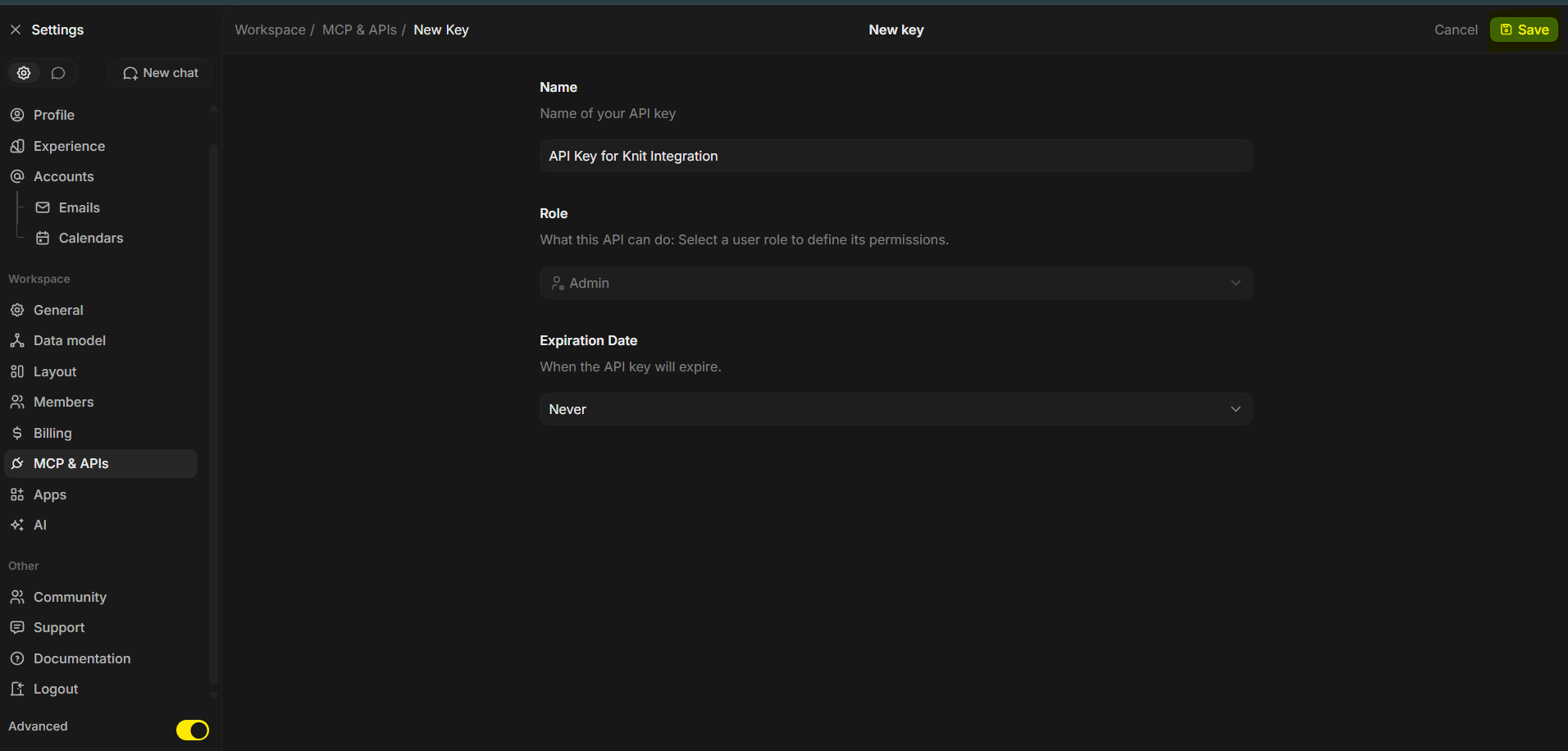Click the Emails envelope icon
The height and width of the screenshot is (751, 1568).
click(x=43, y=207)
